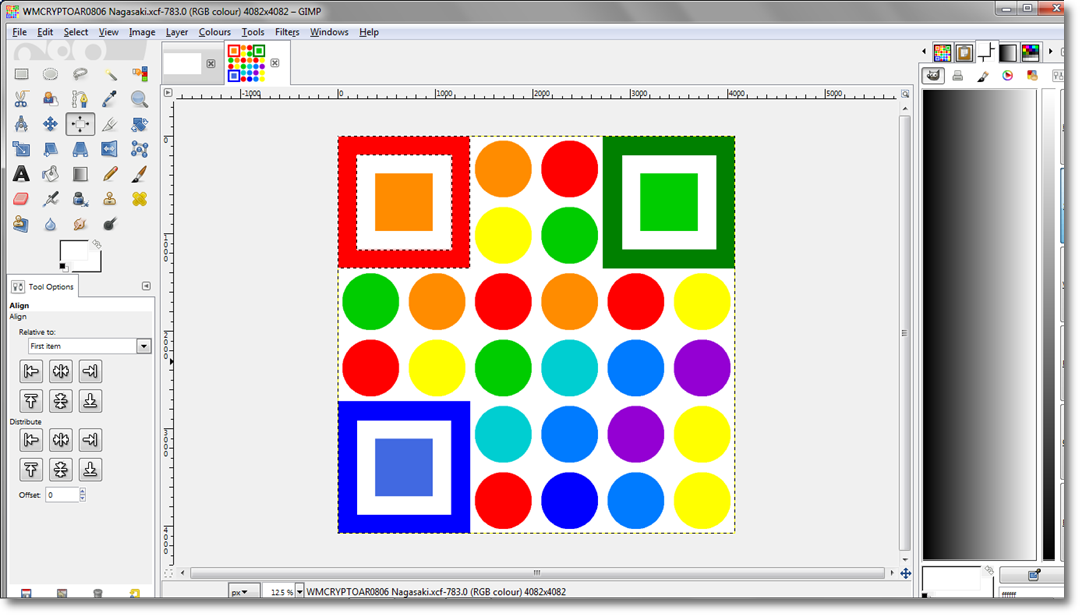Select the Watercolour brush colour selector
This screenshot has height=615, width=1080.
point(983,76)
